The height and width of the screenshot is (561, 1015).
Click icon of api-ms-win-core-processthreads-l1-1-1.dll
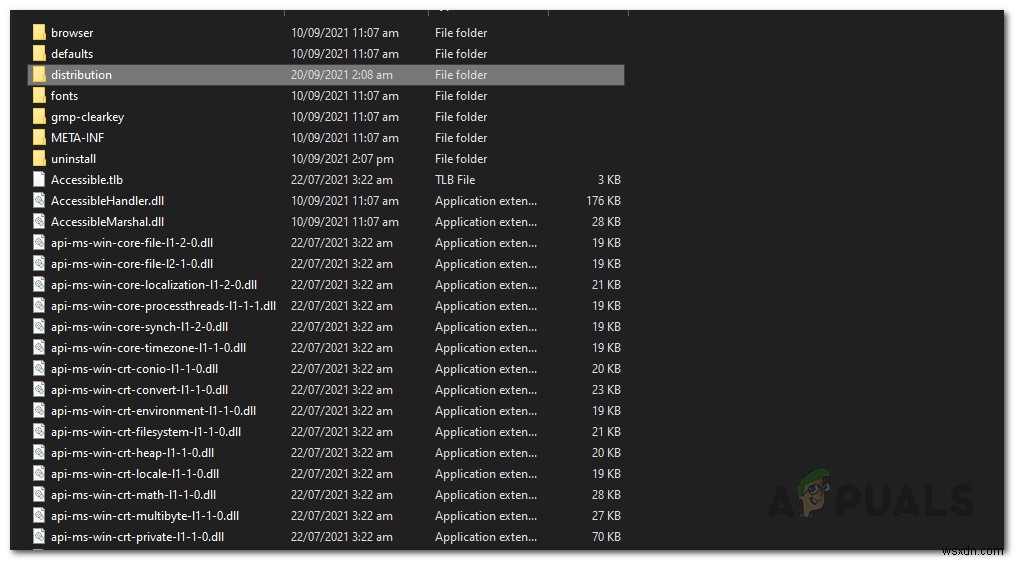tap(39, 306)
